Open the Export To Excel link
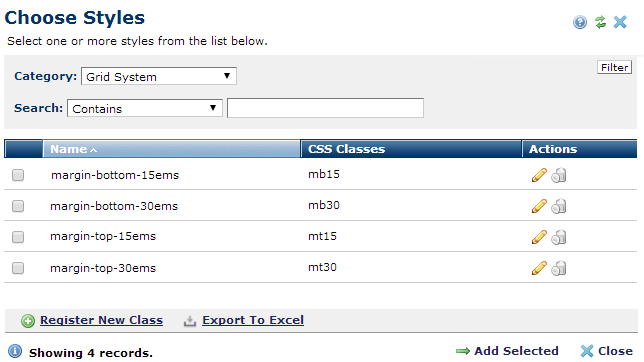644x362 pixels. [x=253, y=320]
